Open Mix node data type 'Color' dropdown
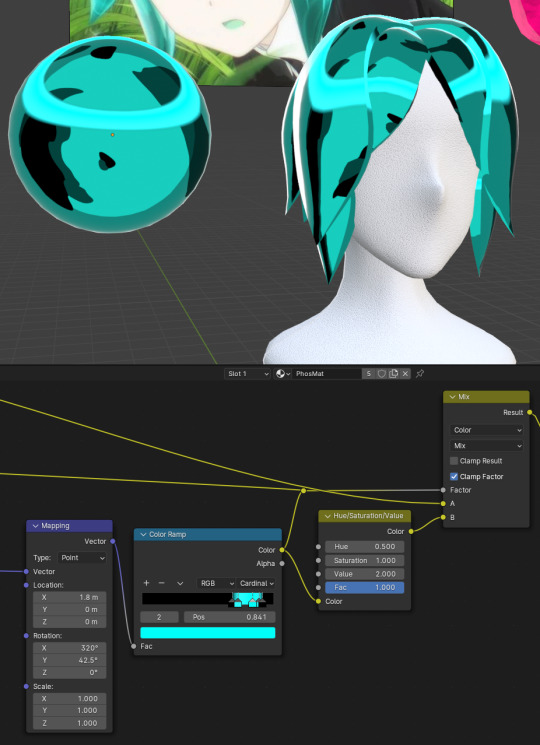 [x=486, y=430]
